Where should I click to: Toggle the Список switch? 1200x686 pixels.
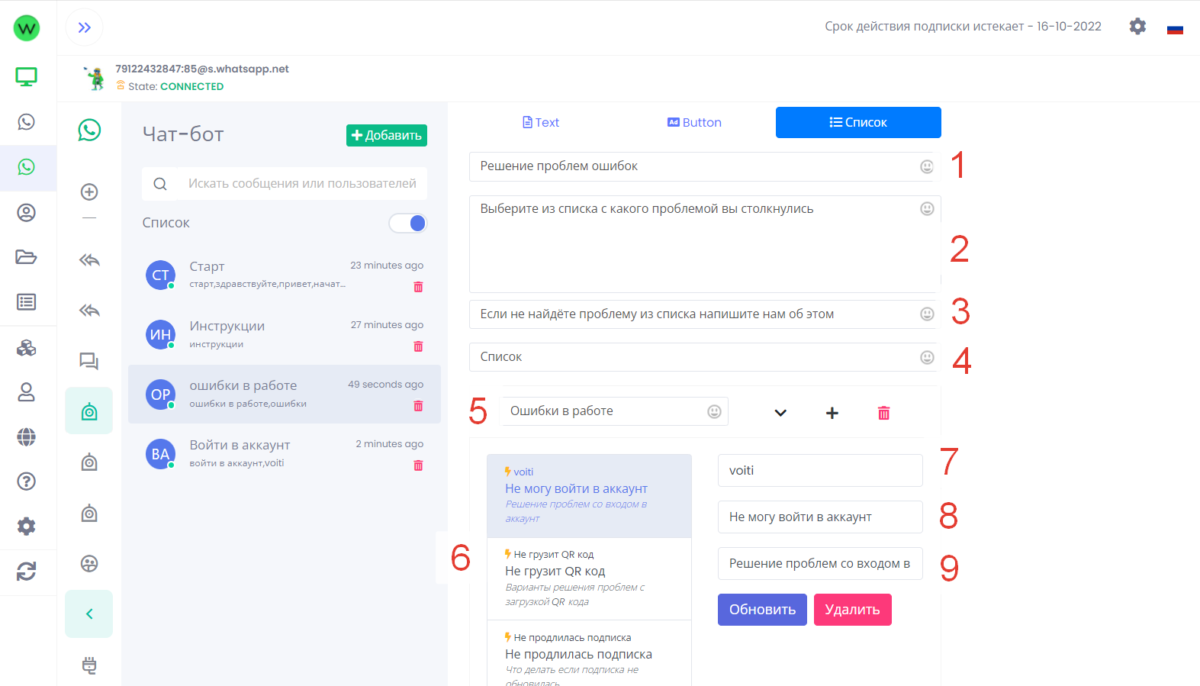pos(408,223)
